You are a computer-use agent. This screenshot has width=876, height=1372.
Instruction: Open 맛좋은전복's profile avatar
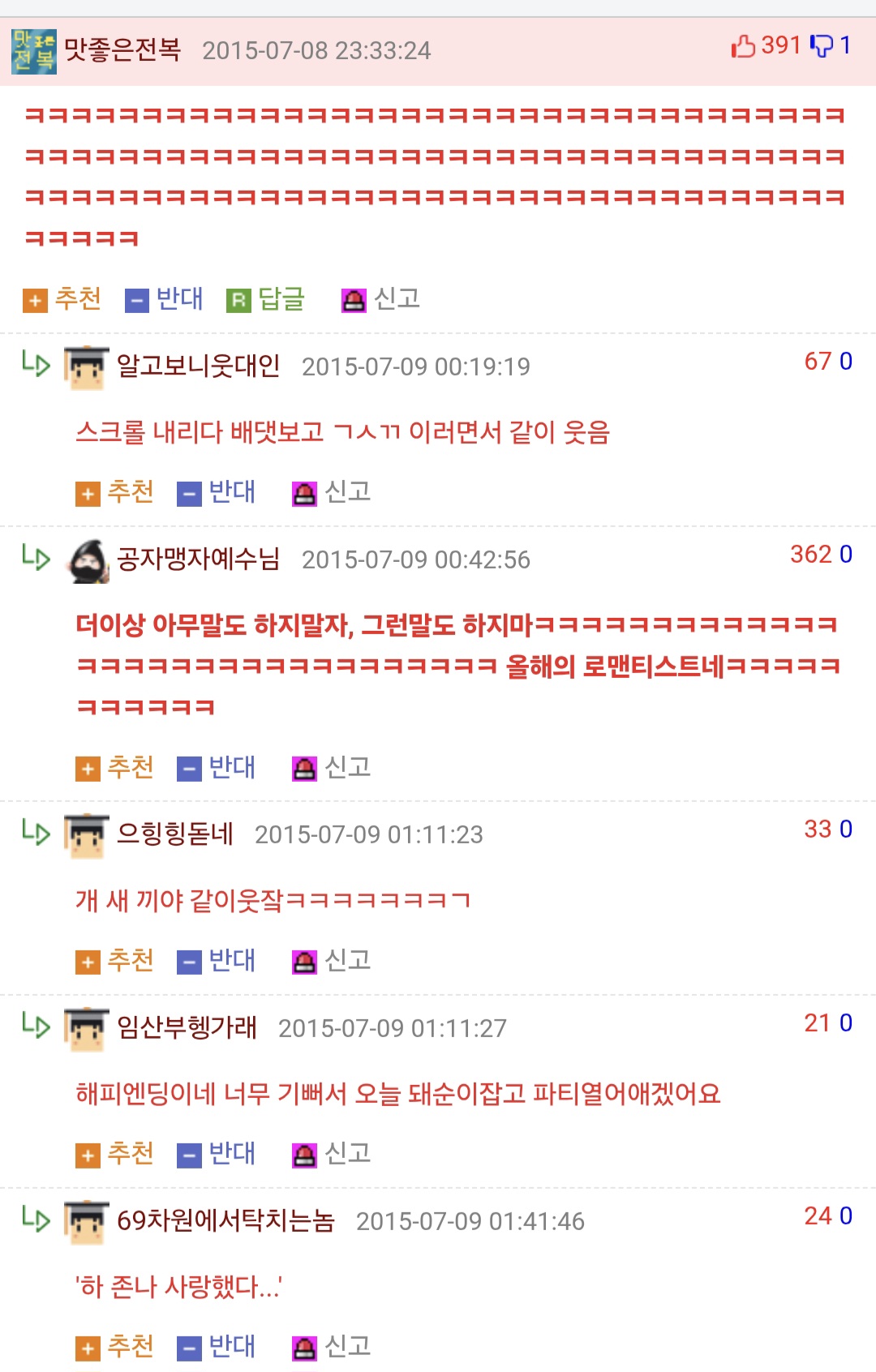click(x=34, y=51)
